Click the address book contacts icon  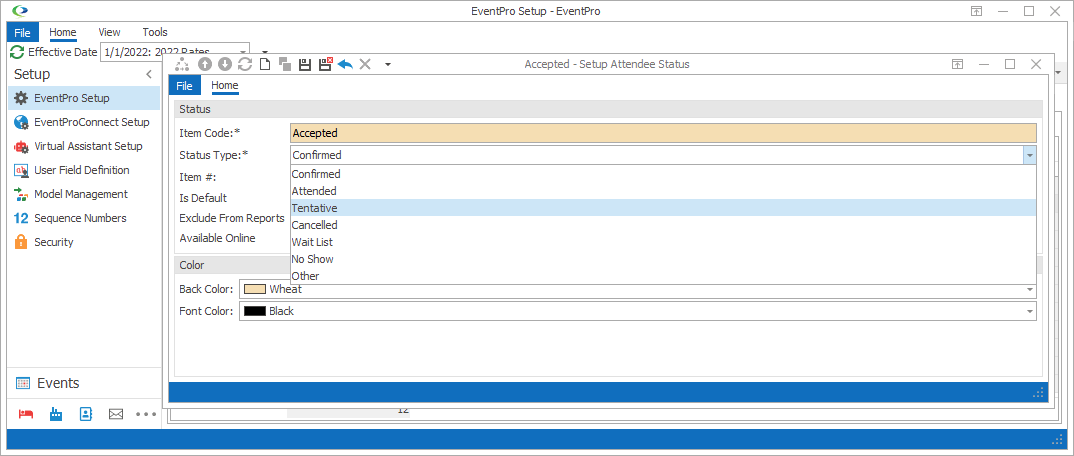[x=86, y=414]
